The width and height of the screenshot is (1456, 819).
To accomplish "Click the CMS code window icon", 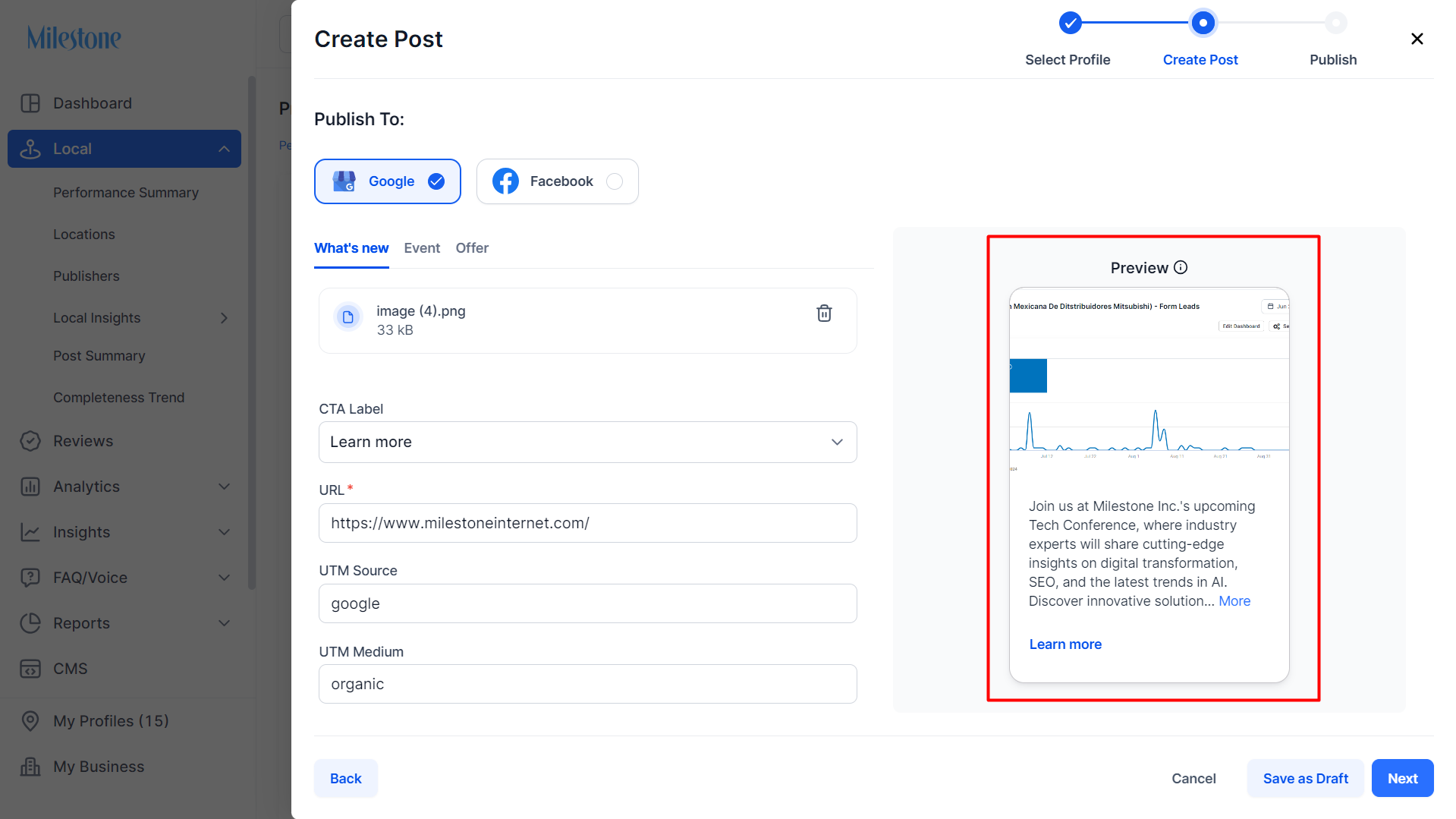I will (x=30, y=669).
